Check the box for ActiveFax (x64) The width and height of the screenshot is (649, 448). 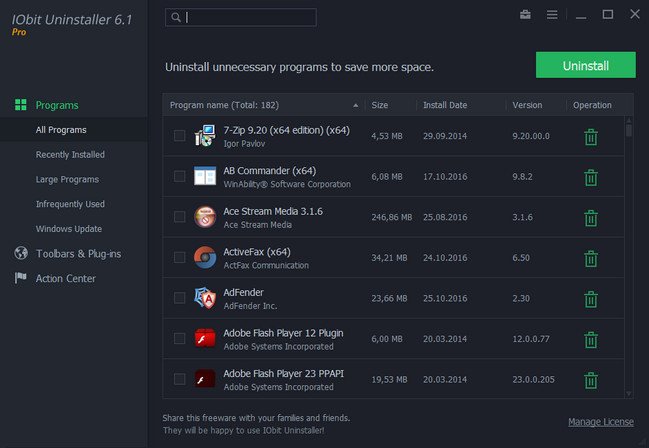[x=179, y=257]
